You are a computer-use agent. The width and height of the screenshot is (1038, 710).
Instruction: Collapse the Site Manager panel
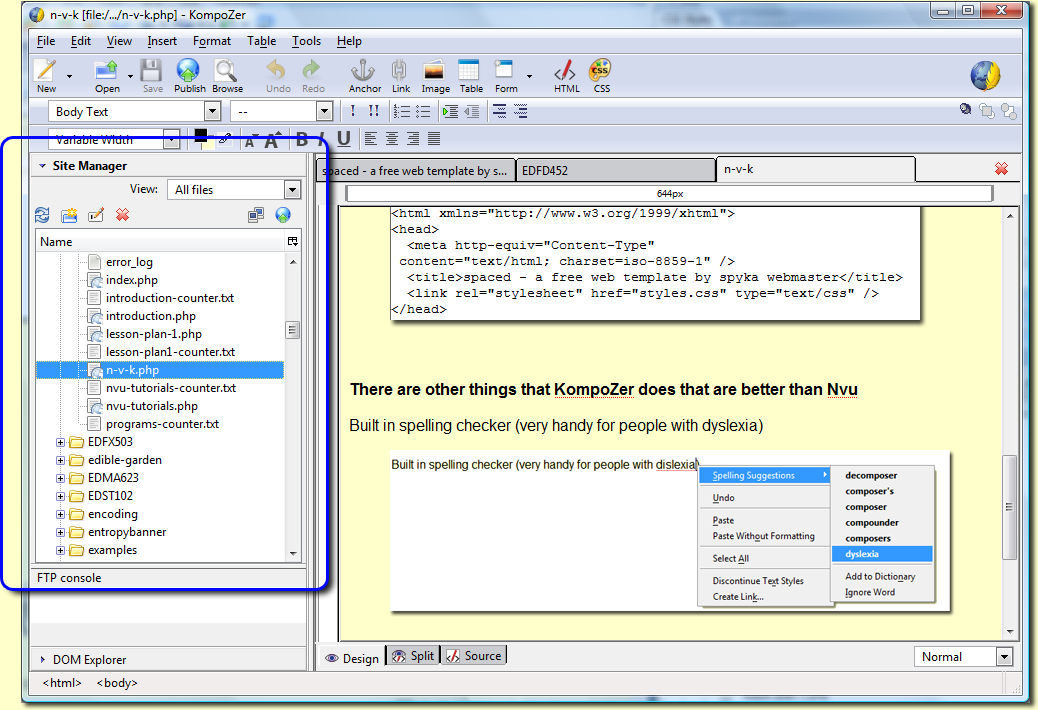click(42, 165)
